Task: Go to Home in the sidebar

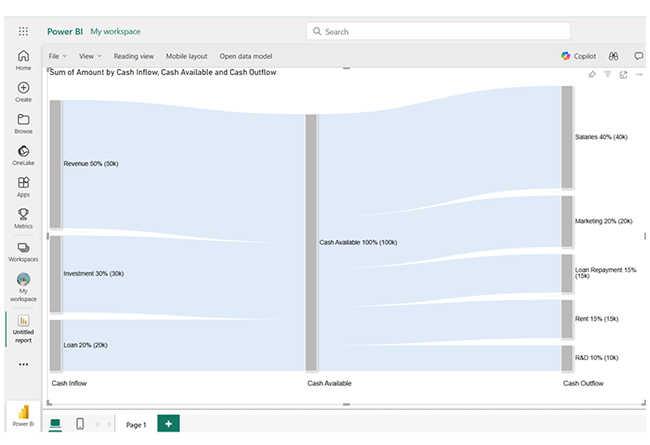Action: 23,60
